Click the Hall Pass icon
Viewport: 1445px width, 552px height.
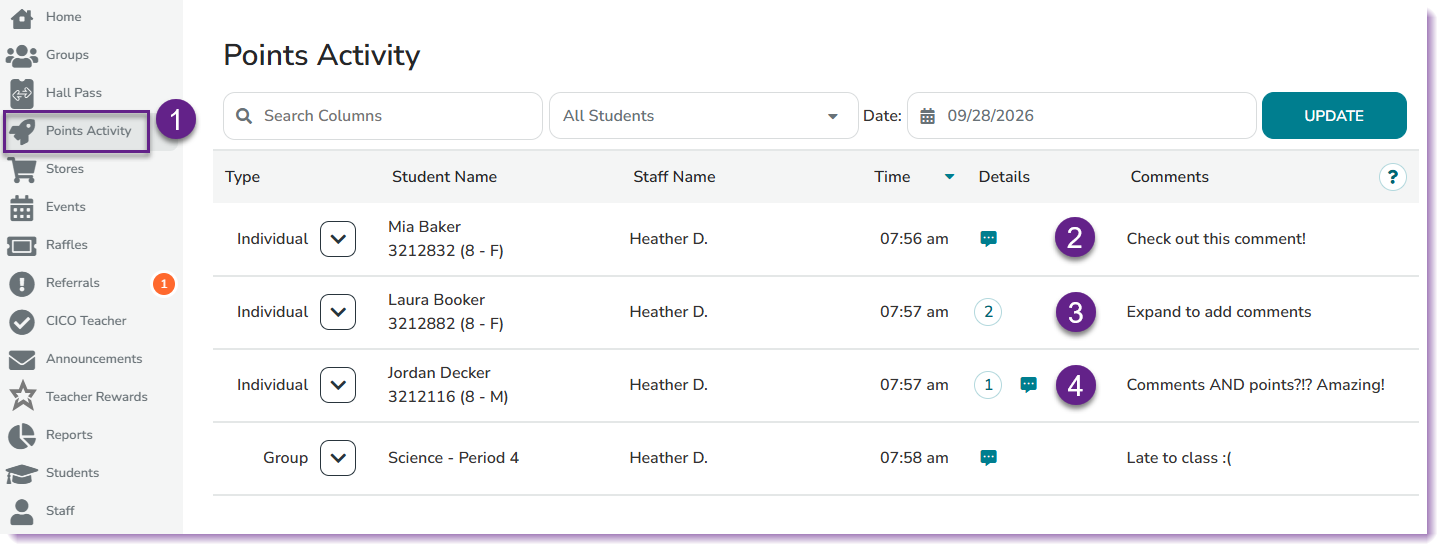click(x=21, y=93)
